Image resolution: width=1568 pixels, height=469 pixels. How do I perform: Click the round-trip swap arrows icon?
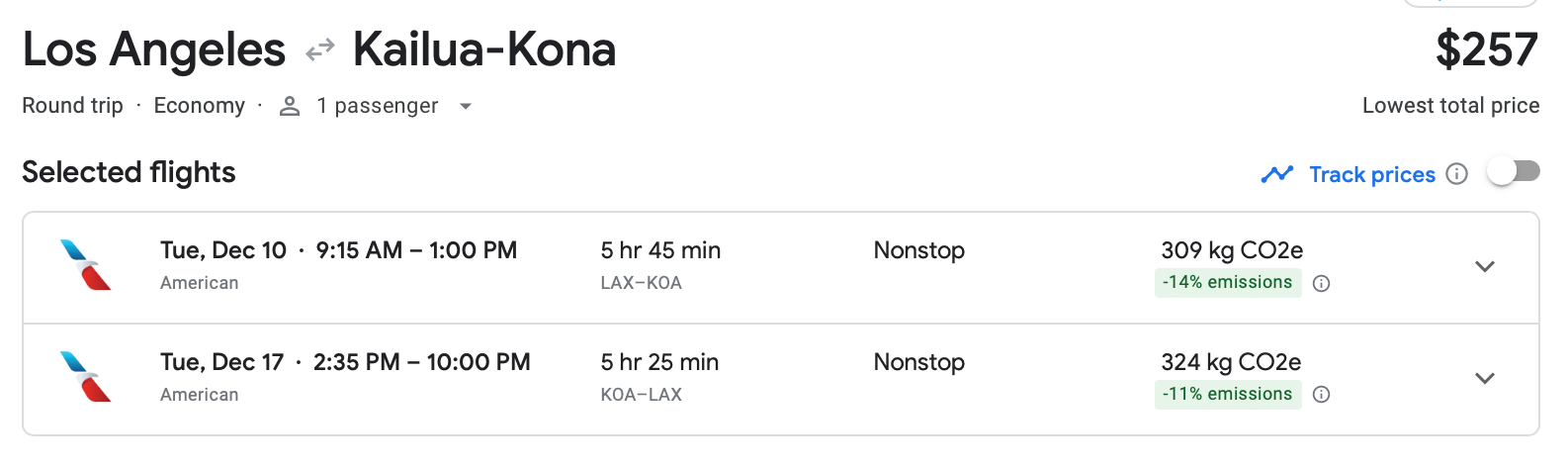319,50
